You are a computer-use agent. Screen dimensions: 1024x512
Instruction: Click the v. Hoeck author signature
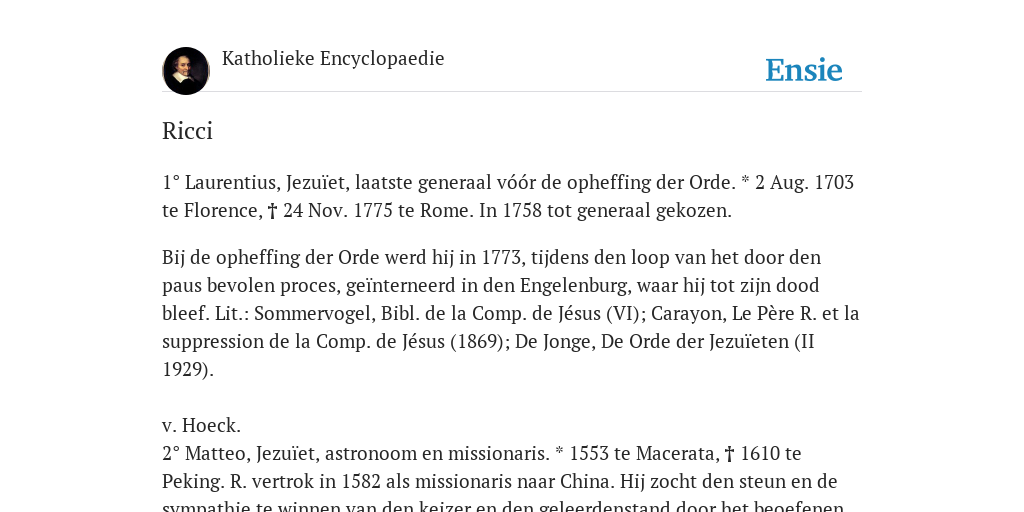[x=201, y=425]
